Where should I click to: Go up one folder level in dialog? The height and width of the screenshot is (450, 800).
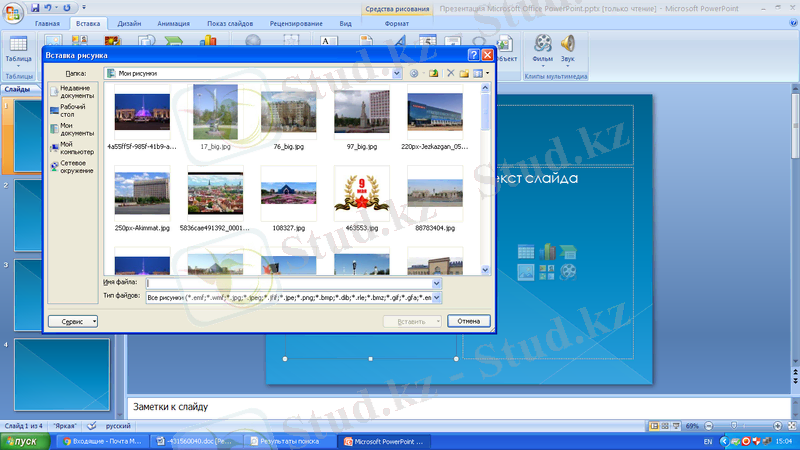(x=434, y=73)
